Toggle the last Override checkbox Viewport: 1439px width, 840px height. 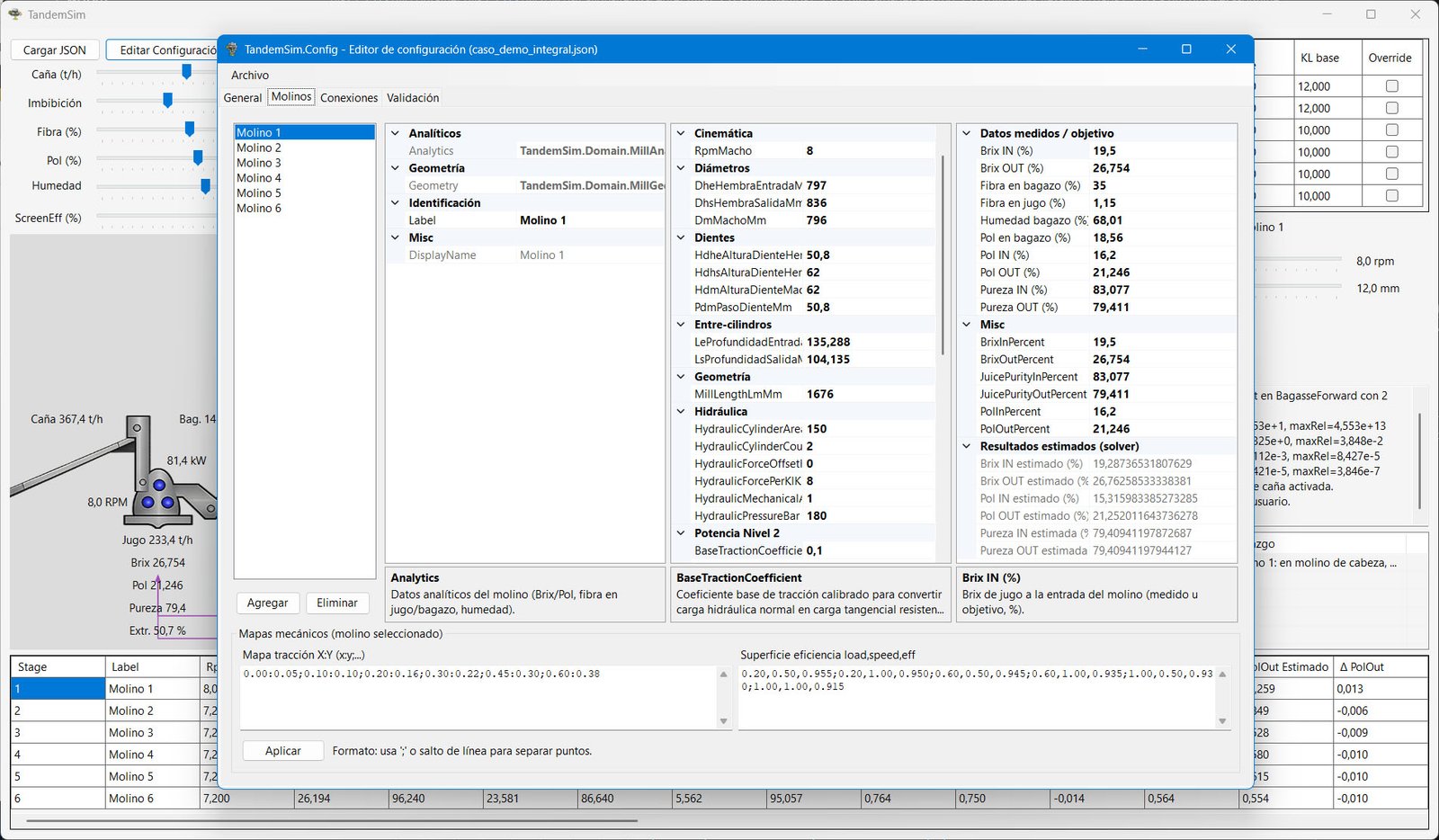(1391, 196)
